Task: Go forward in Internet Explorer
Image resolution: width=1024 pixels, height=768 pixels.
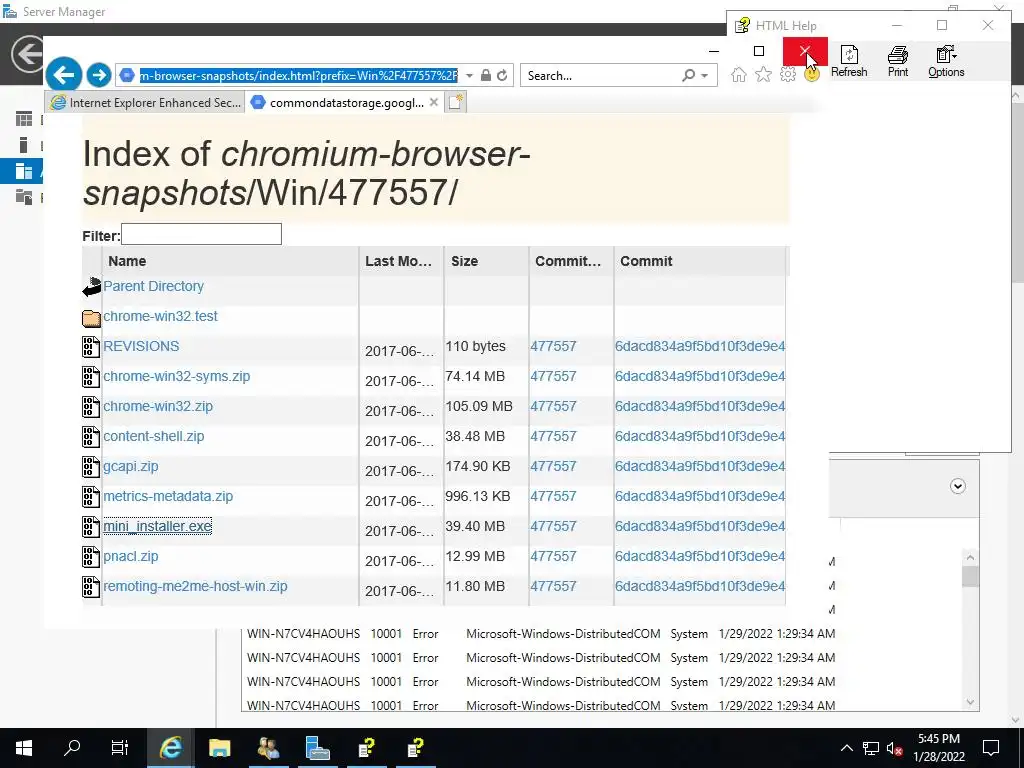Action: [99, 75]
